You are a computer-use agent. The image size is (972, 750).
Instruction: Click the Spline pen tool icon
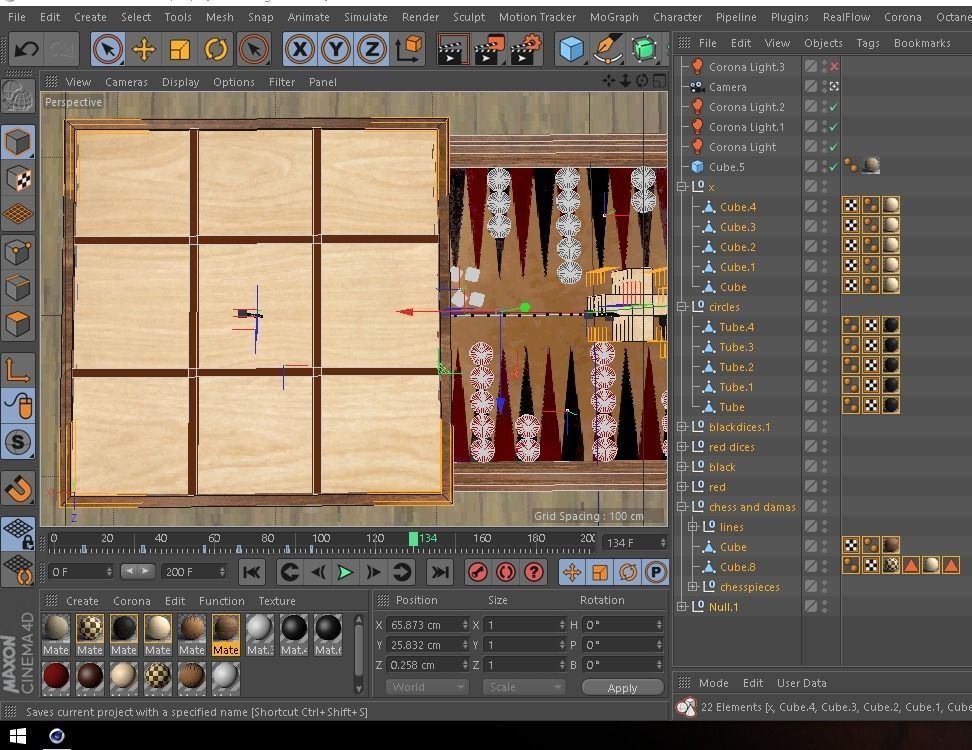tap(608, 49)
